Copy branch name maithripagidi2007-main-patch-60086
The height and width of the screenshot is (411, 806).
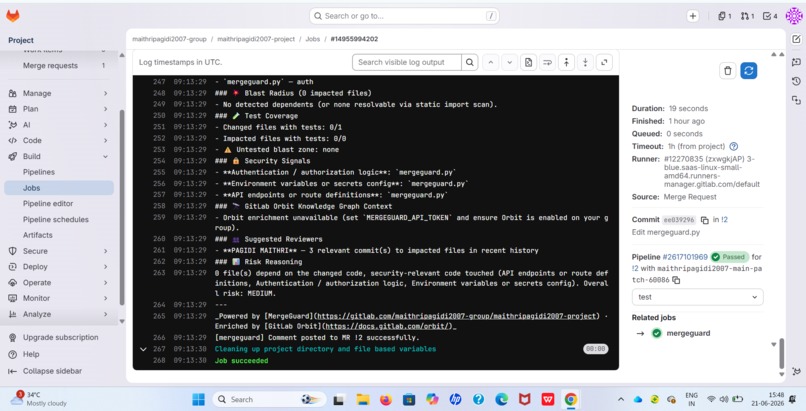click(676, 280)
